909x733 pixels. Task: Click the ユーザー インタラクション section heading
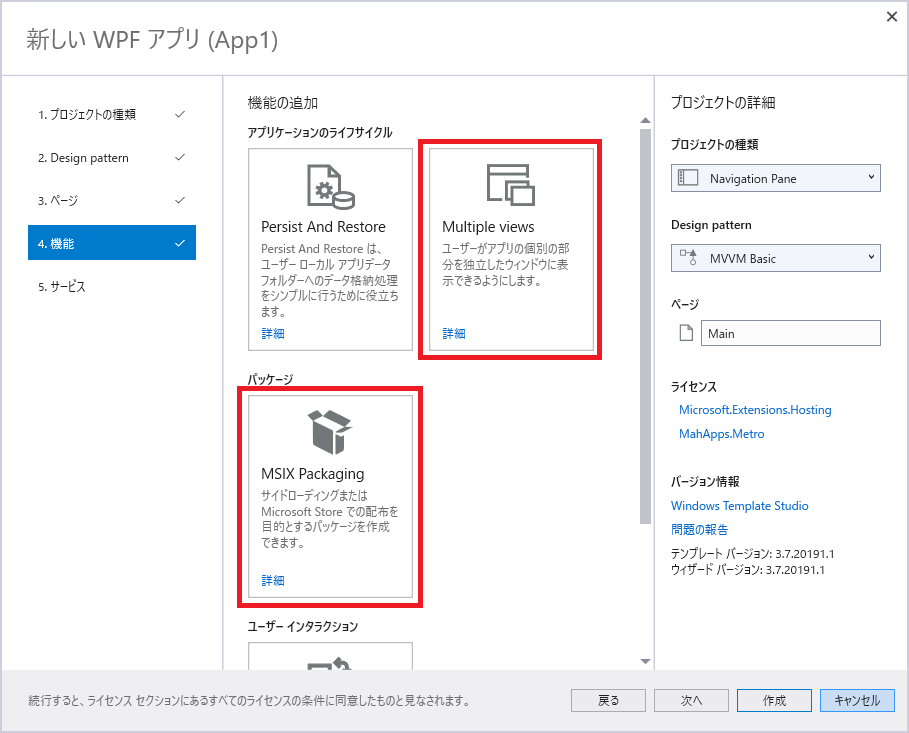[x=303, y=626]
